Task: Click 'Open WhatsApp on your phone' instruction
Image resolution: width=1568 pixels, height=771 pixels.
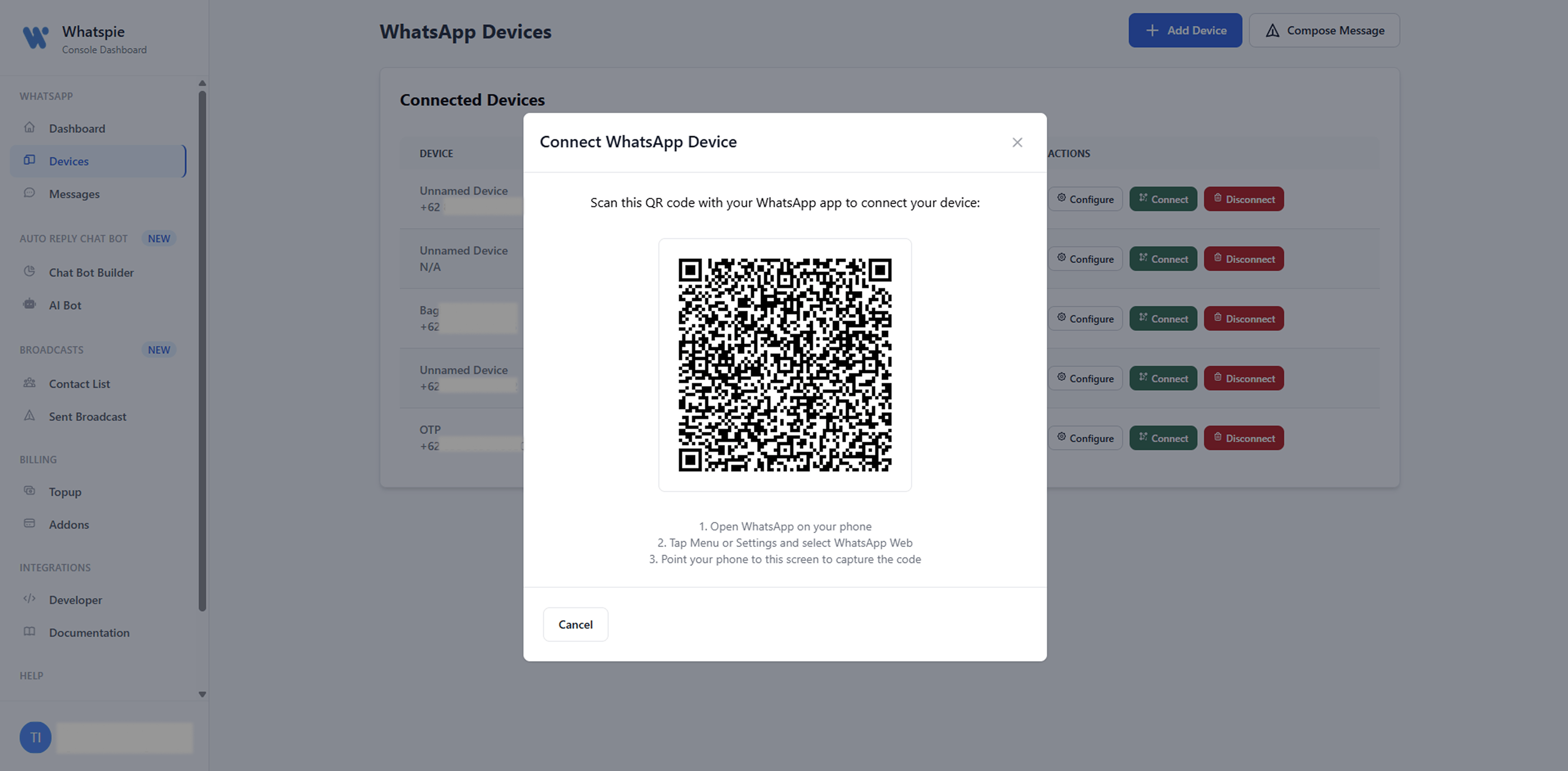Action: coord(785,526)
